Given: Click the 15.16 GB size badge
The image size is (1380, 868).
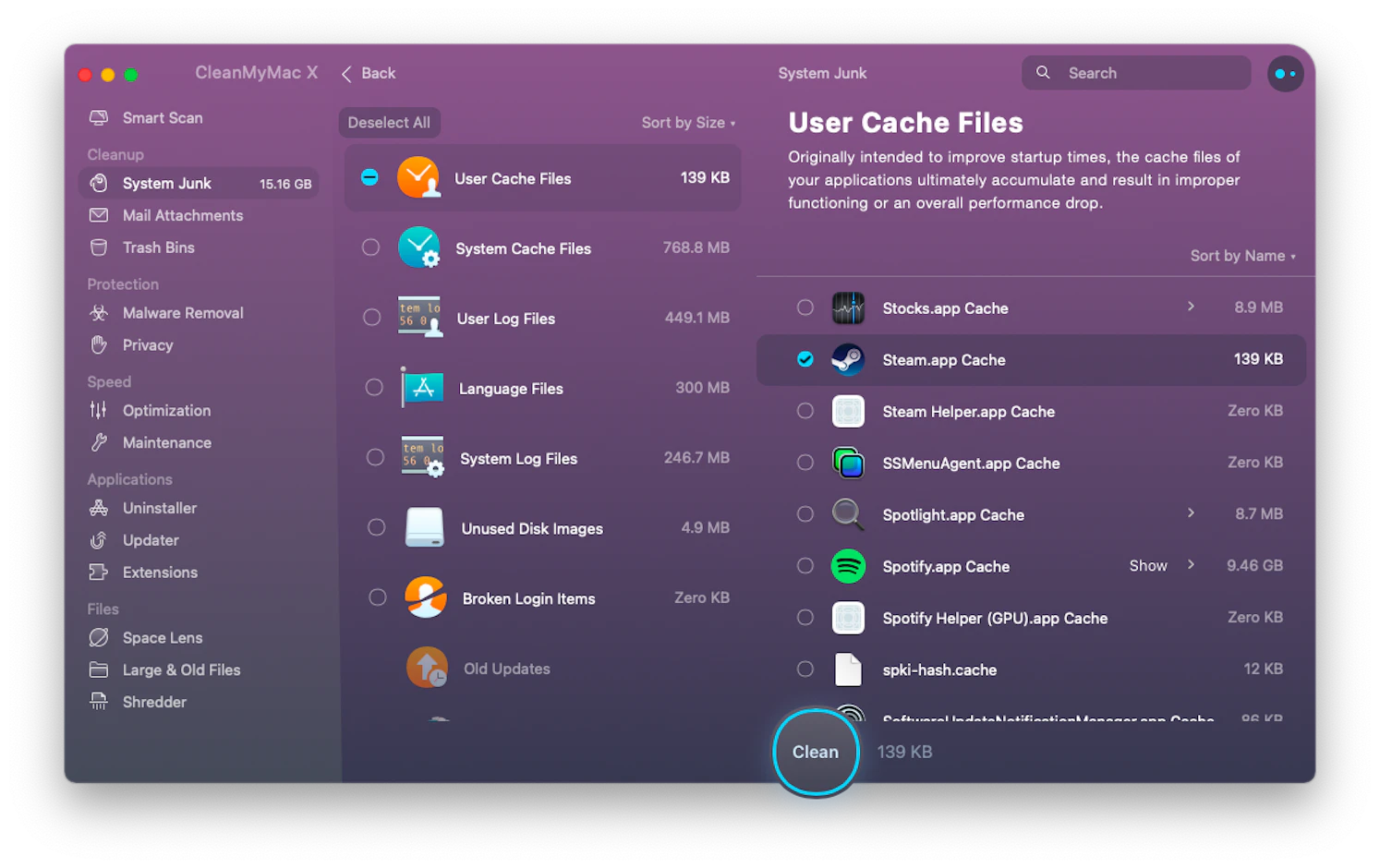Looking at the screenshot, I should (x=285, y=185).
